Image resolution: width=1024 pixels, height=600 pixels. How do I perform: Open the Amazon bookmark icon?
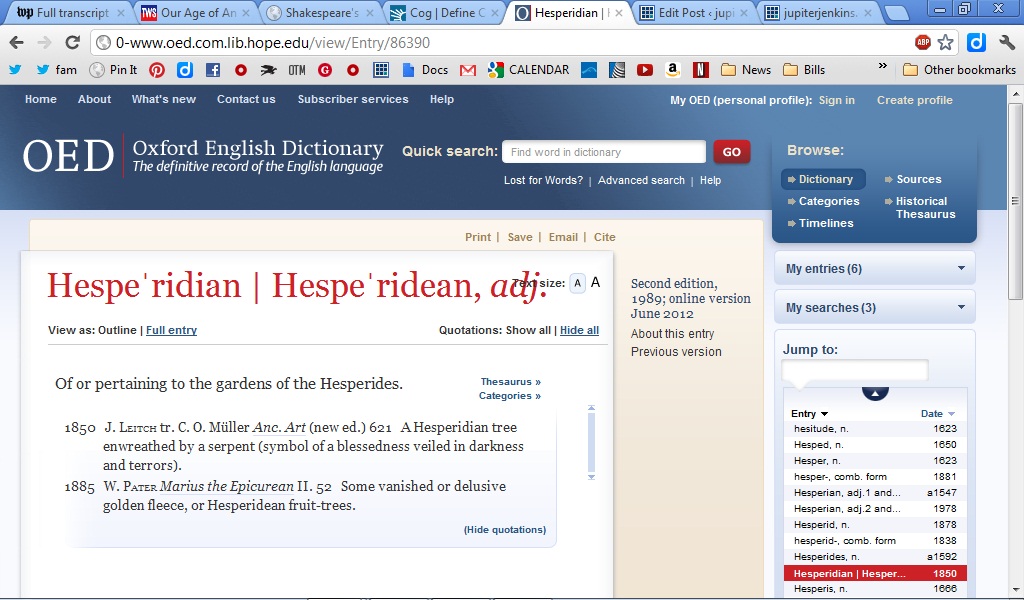tap(673, 70)
